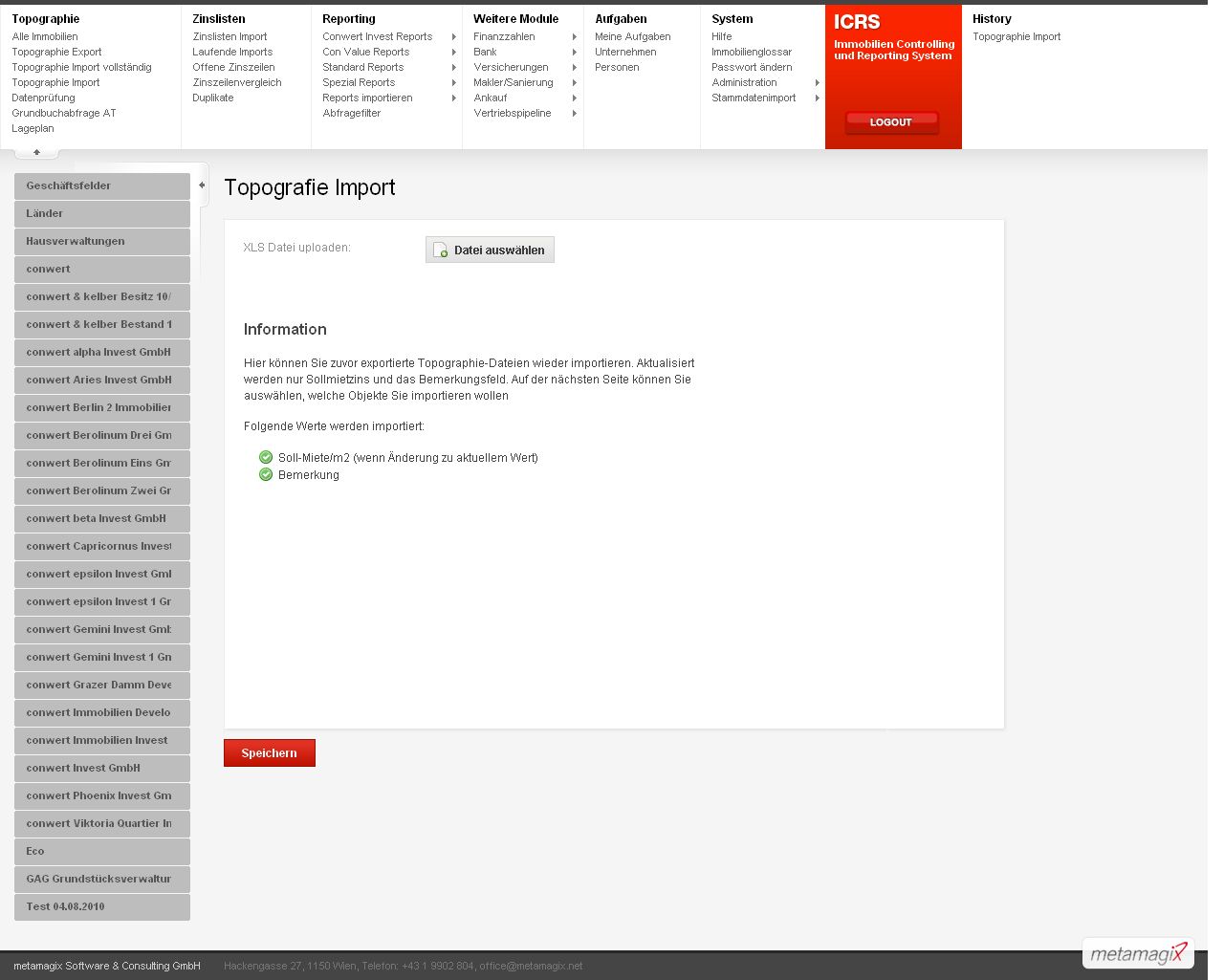Expand the Conwert Invest Reports submenu arrow
Screen dimensions: 1224x980
[x=453, y=37]
